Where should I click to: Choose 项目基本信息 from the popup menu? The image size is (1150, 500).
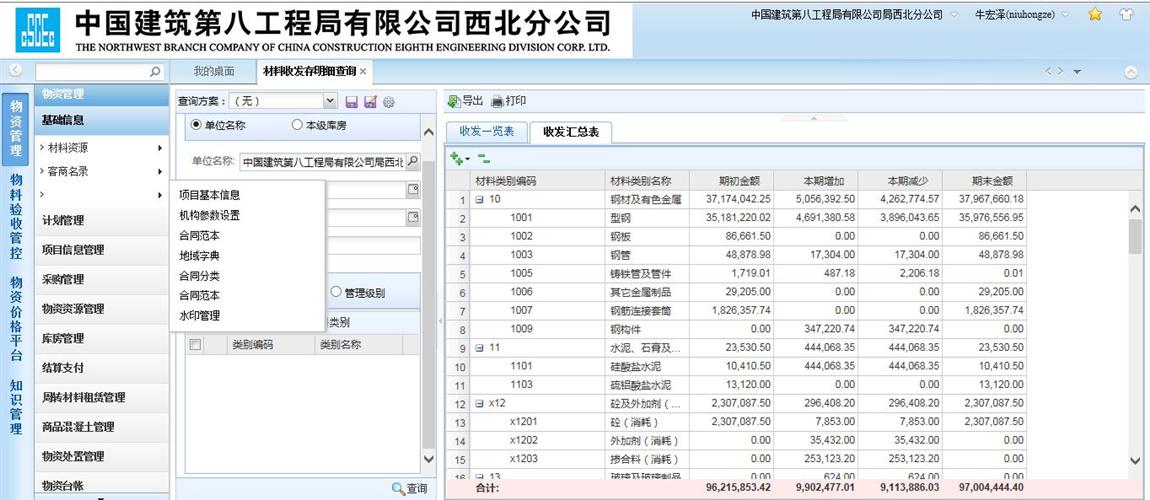(209, 195)
